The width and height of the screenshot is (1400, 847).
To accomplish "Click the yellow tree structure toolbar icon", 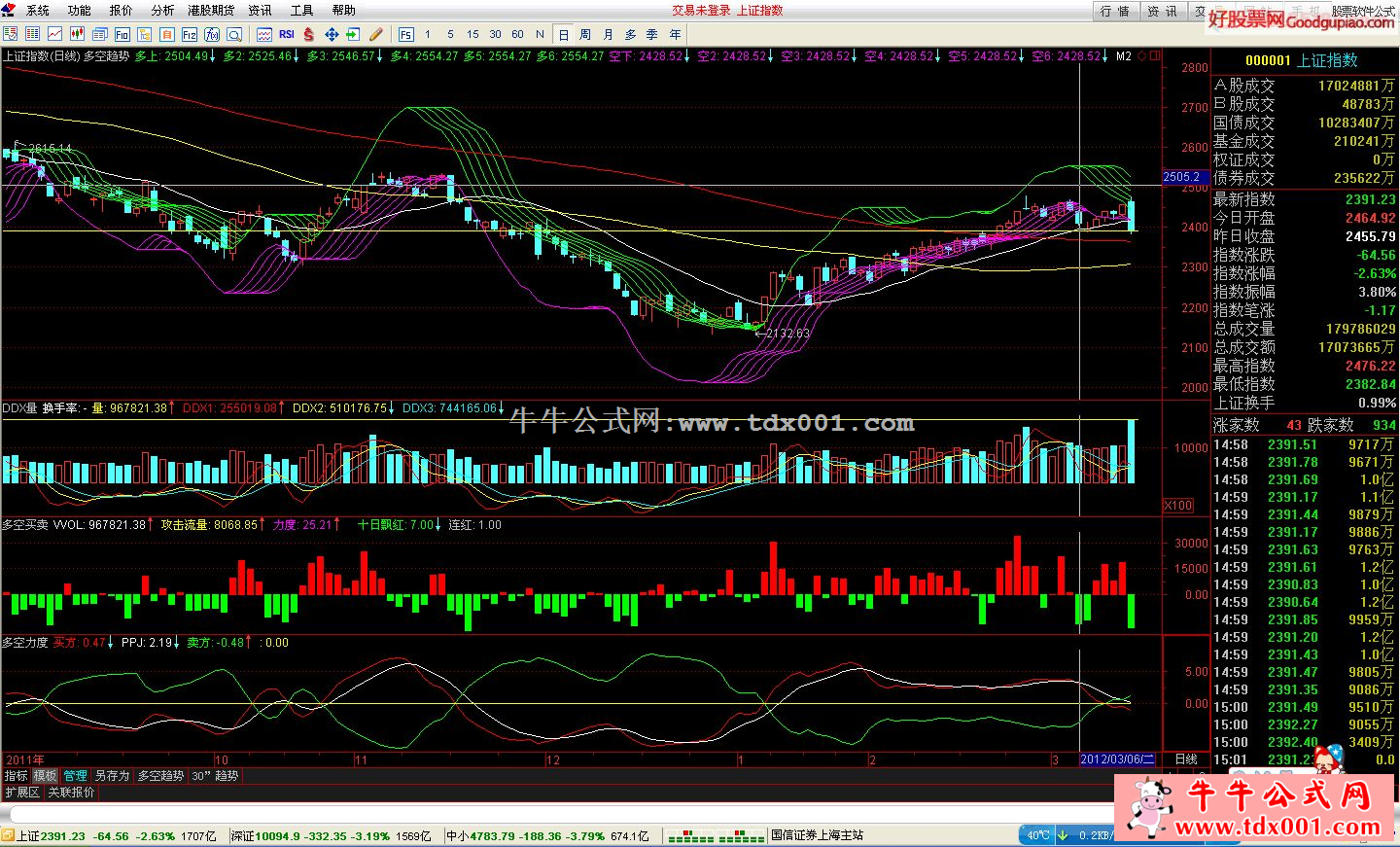I will (145, 34).
